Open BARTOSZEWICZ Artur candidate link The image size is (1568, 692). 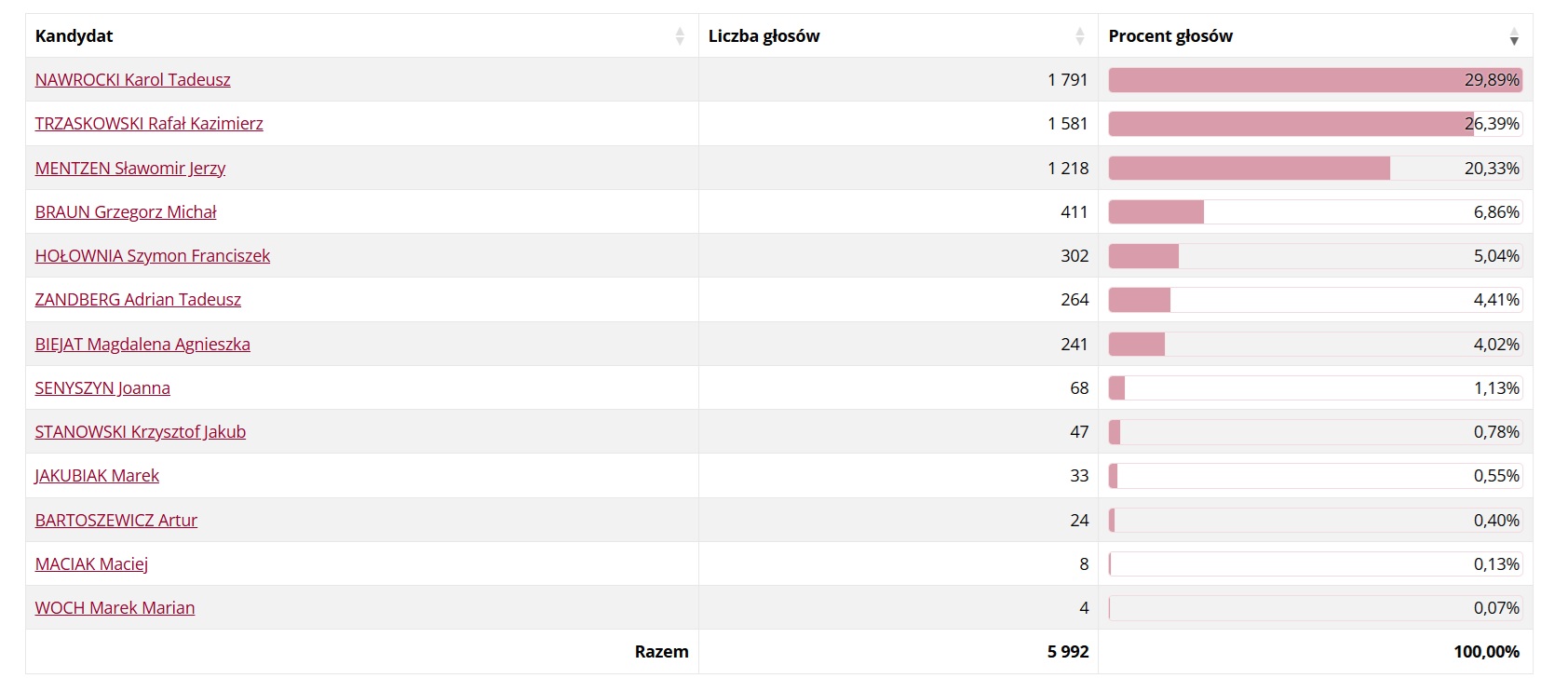click(x=116, y=521)
